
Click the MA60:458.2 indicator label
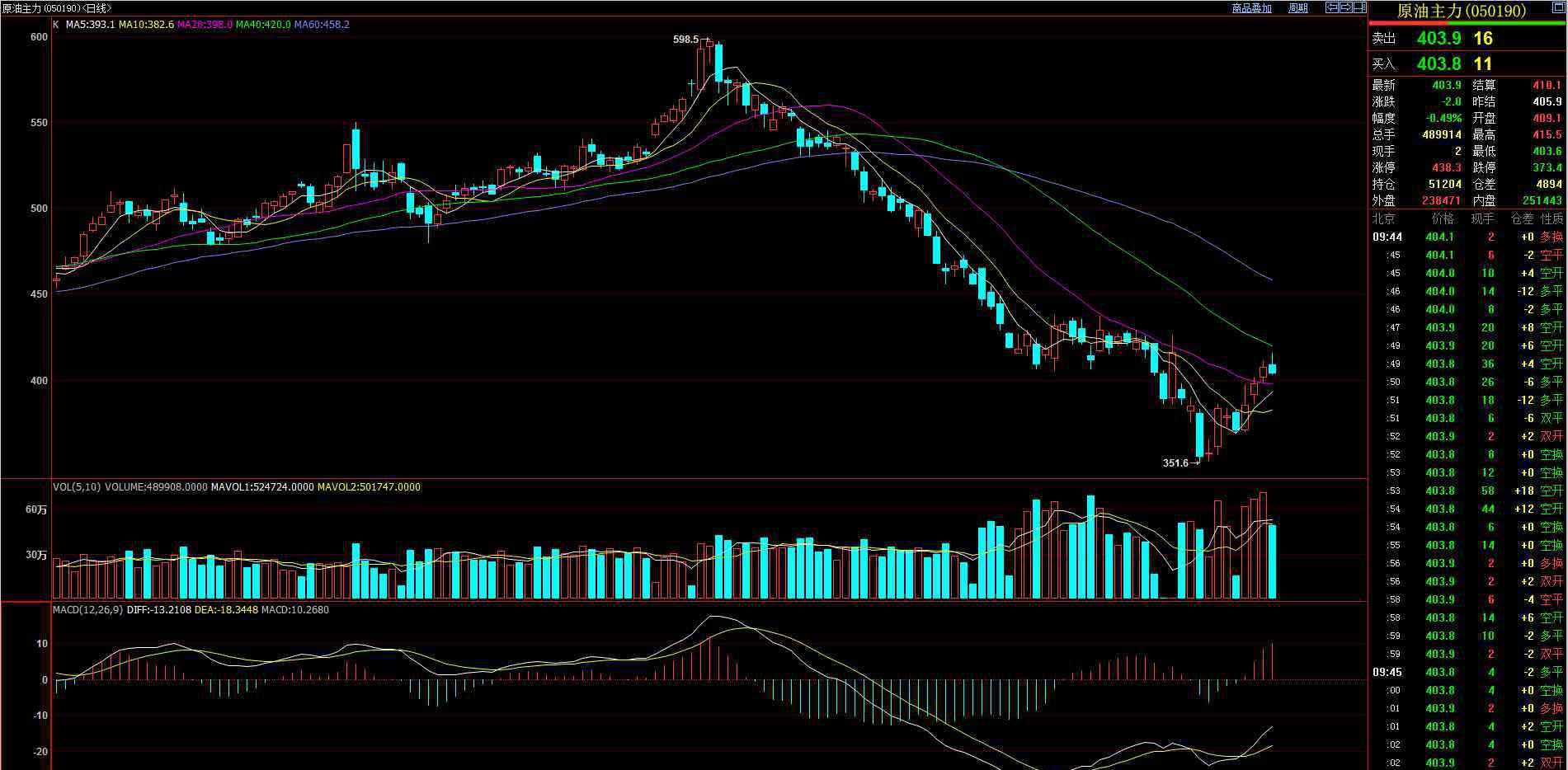[x=322, y=25]
